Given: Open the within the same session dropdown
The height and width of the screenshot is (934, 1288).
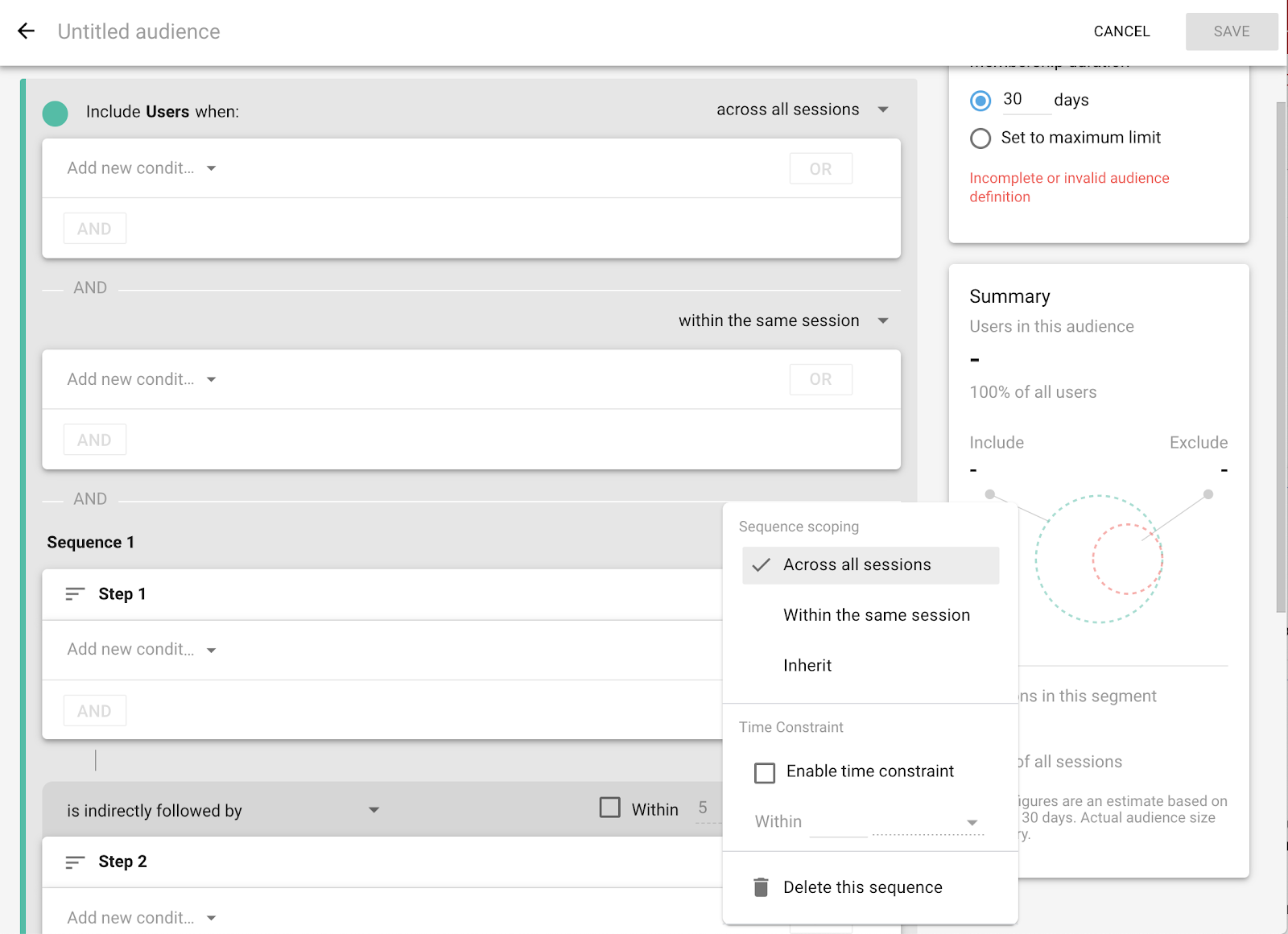Looking at the screenshot, I should tap(782, 320).
